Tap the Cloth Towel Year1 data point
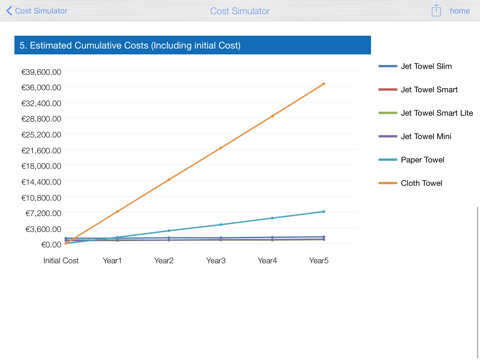Screen dimensions: 480x360 coord(117,211)
